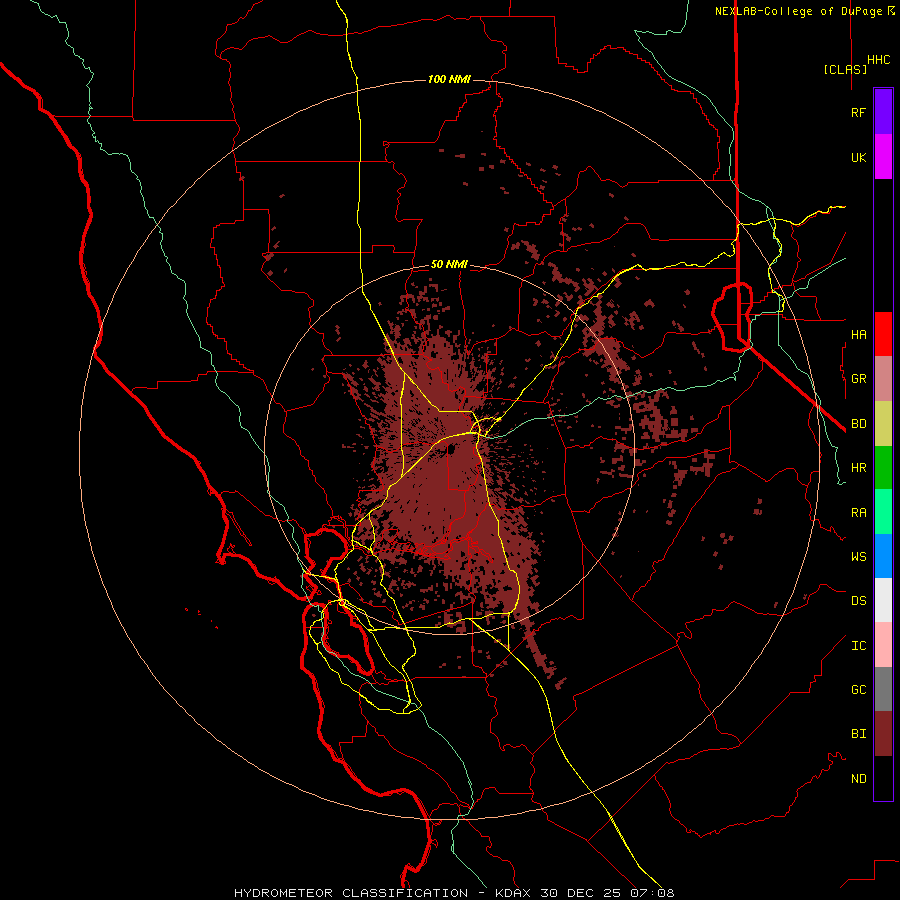Click the GR legend label
Viewport: 900px width, 900px height.
[x=858, y=379]
